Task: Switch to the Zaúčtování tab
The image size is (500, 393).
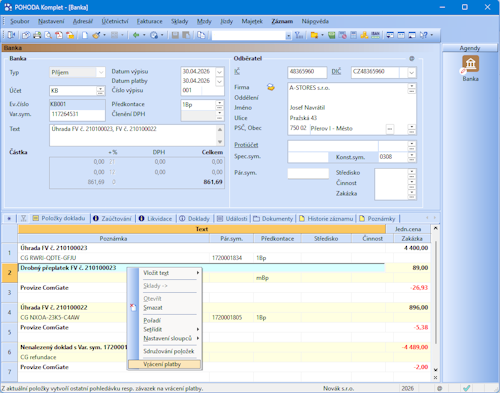Action: tap(113, 219)
